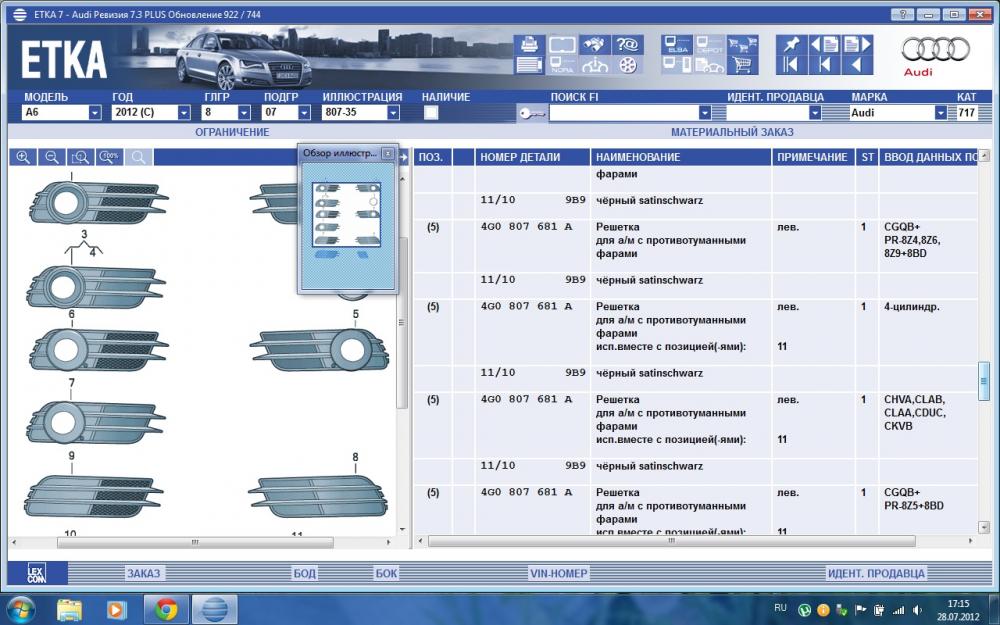Click the wheel rim icon

tap(628, 65)
